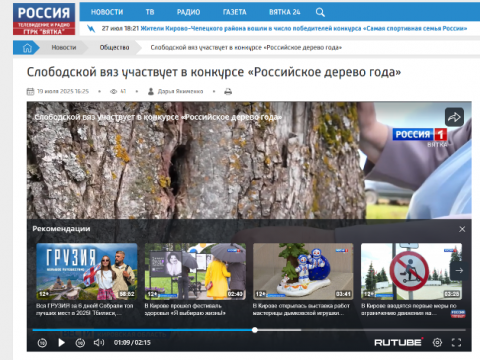Share the video with the arrow icon
The width and height of the screenshot is (480, 360).
(x=454, y=117)
